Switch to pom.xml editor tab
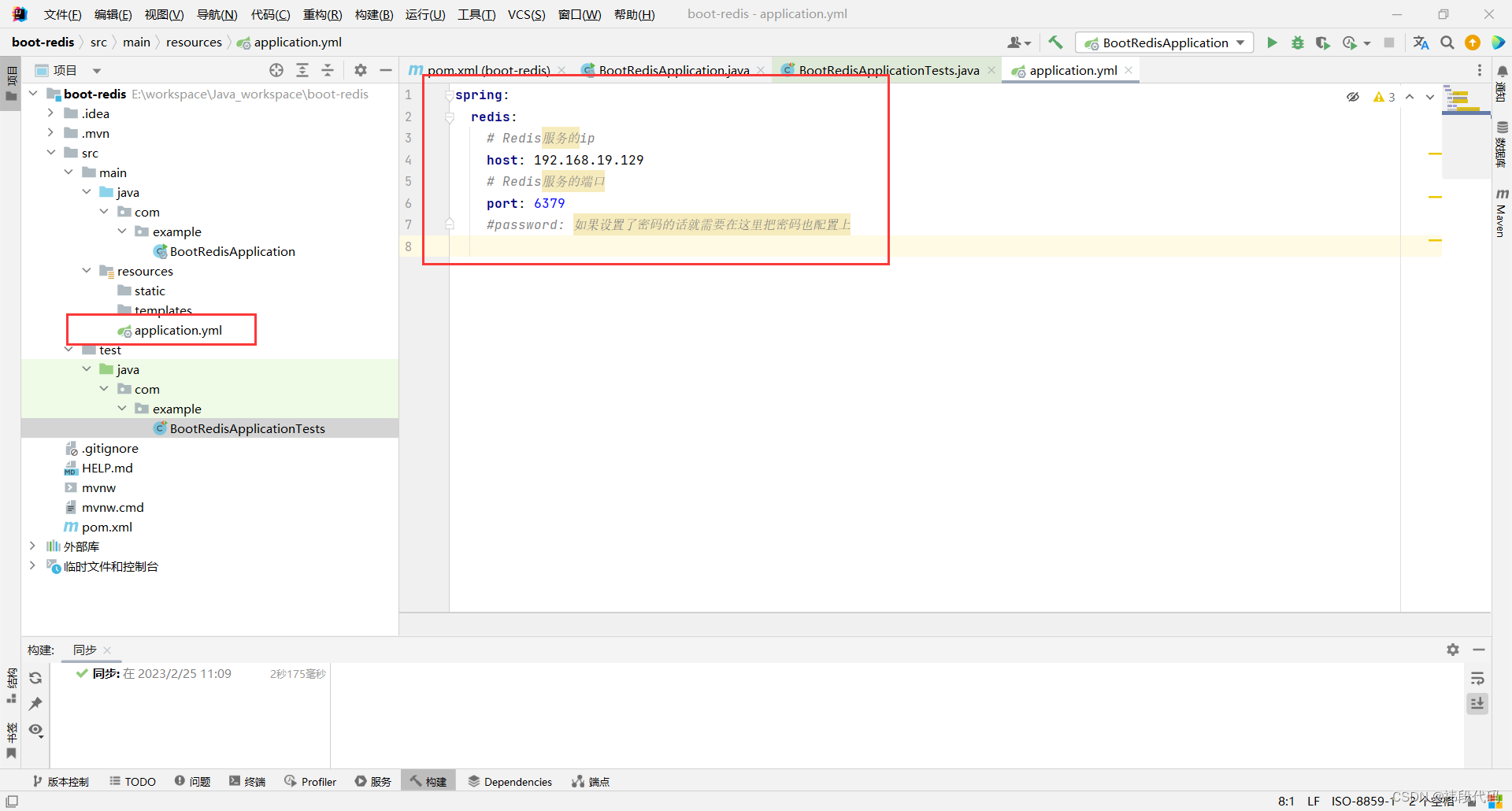This screenshot has width=1512, height=811. [487, 70]
